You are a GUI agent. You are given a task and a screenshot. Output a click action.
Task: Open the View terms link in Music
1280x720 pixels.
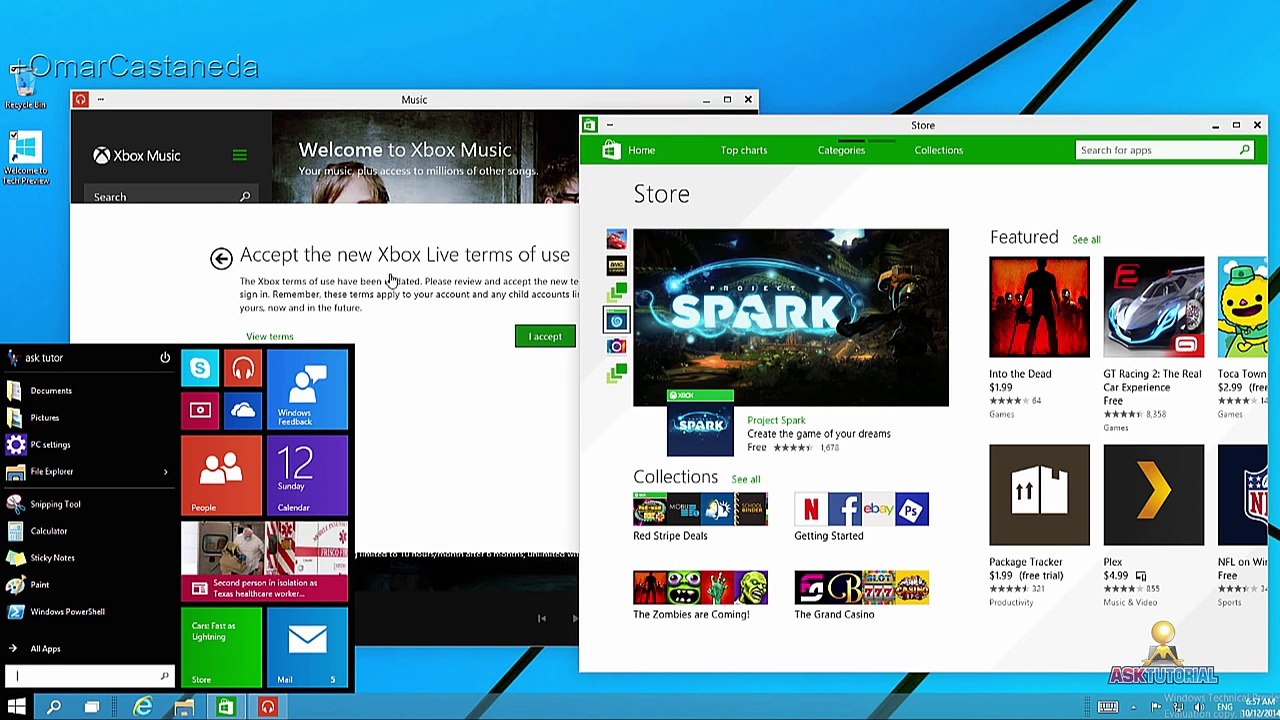[x=270, y=337]
